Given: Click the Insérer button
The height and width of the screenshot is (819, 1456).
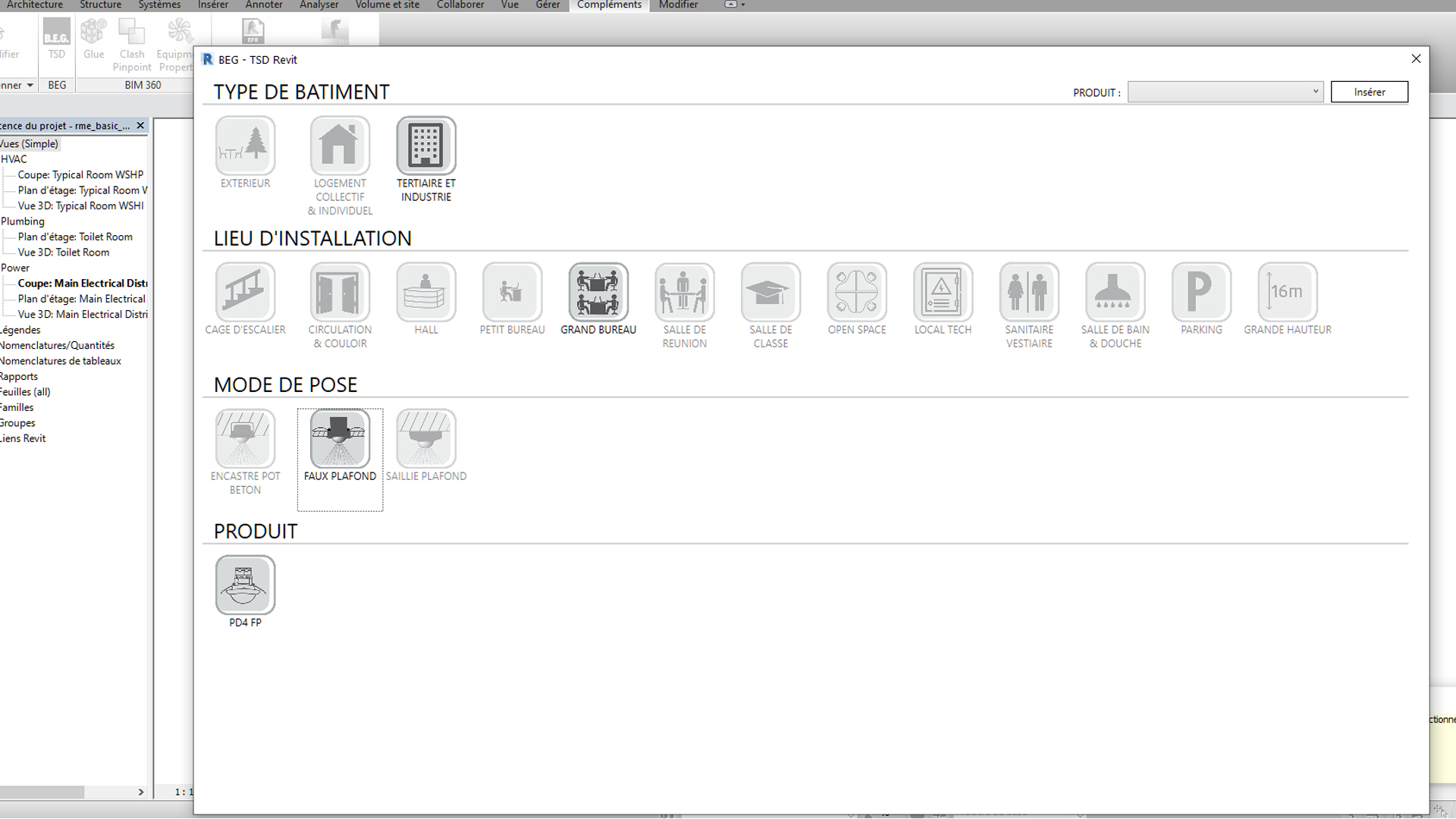Looking at the screenshot, I should (1369, 92).
